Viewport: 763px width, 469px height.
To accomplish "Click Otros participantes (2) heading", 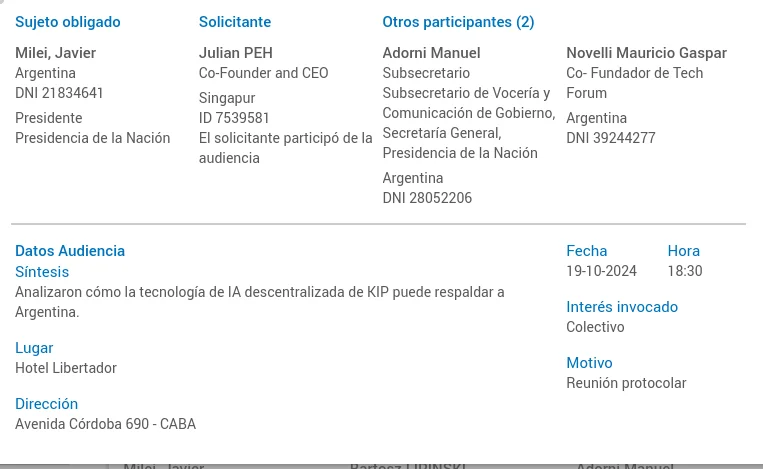I will pos(458,22).
